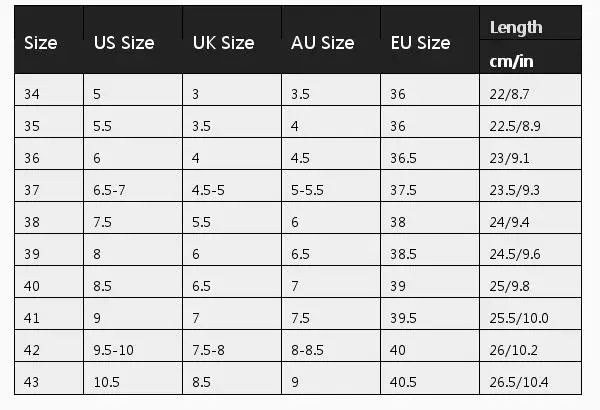Viewport: 600px width, 410px height.
Task: Click the US Size column header
Action: pyautogui.click(x=133, y=40)
